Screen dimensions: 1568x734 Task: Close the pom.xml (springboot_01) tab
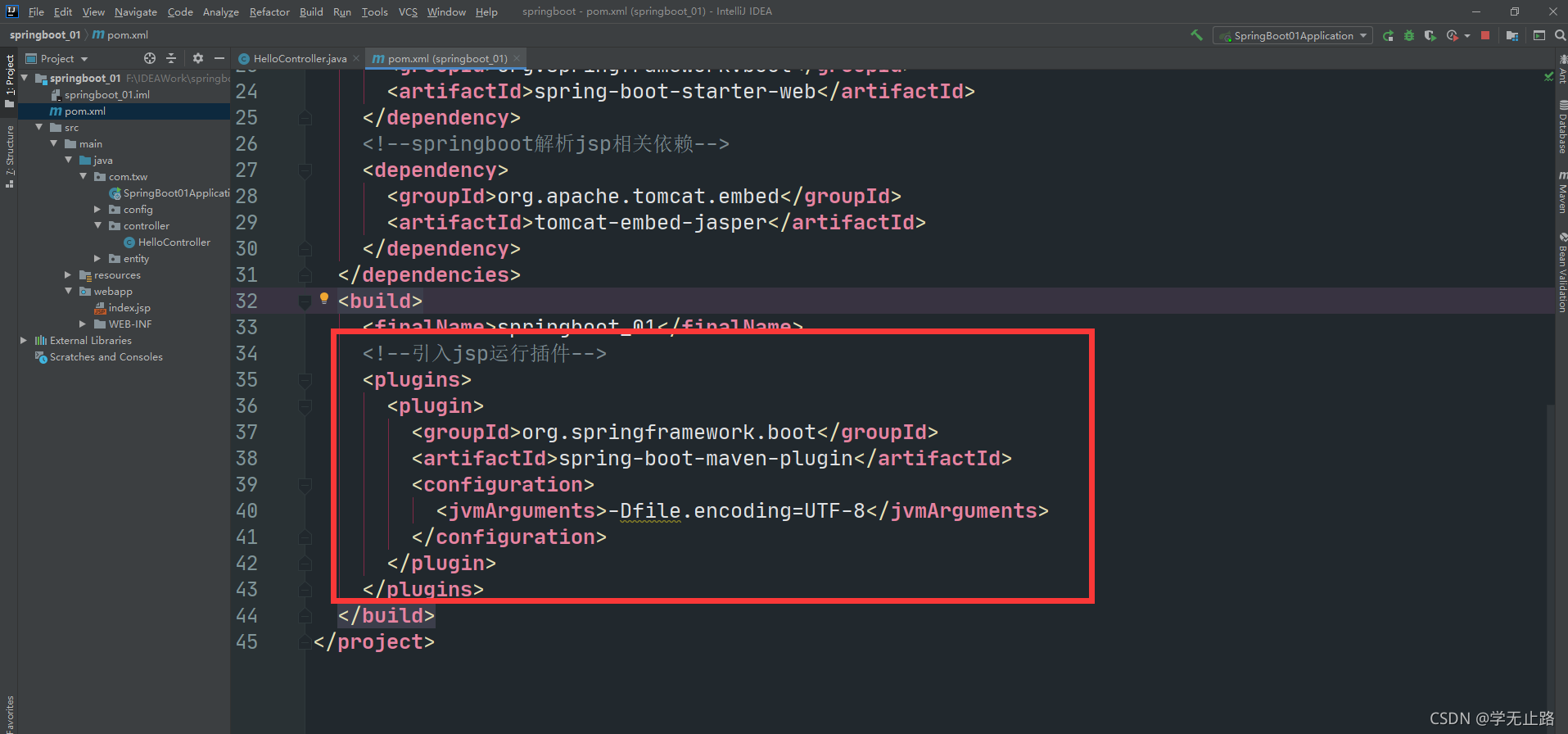click(x=517, y=58)
